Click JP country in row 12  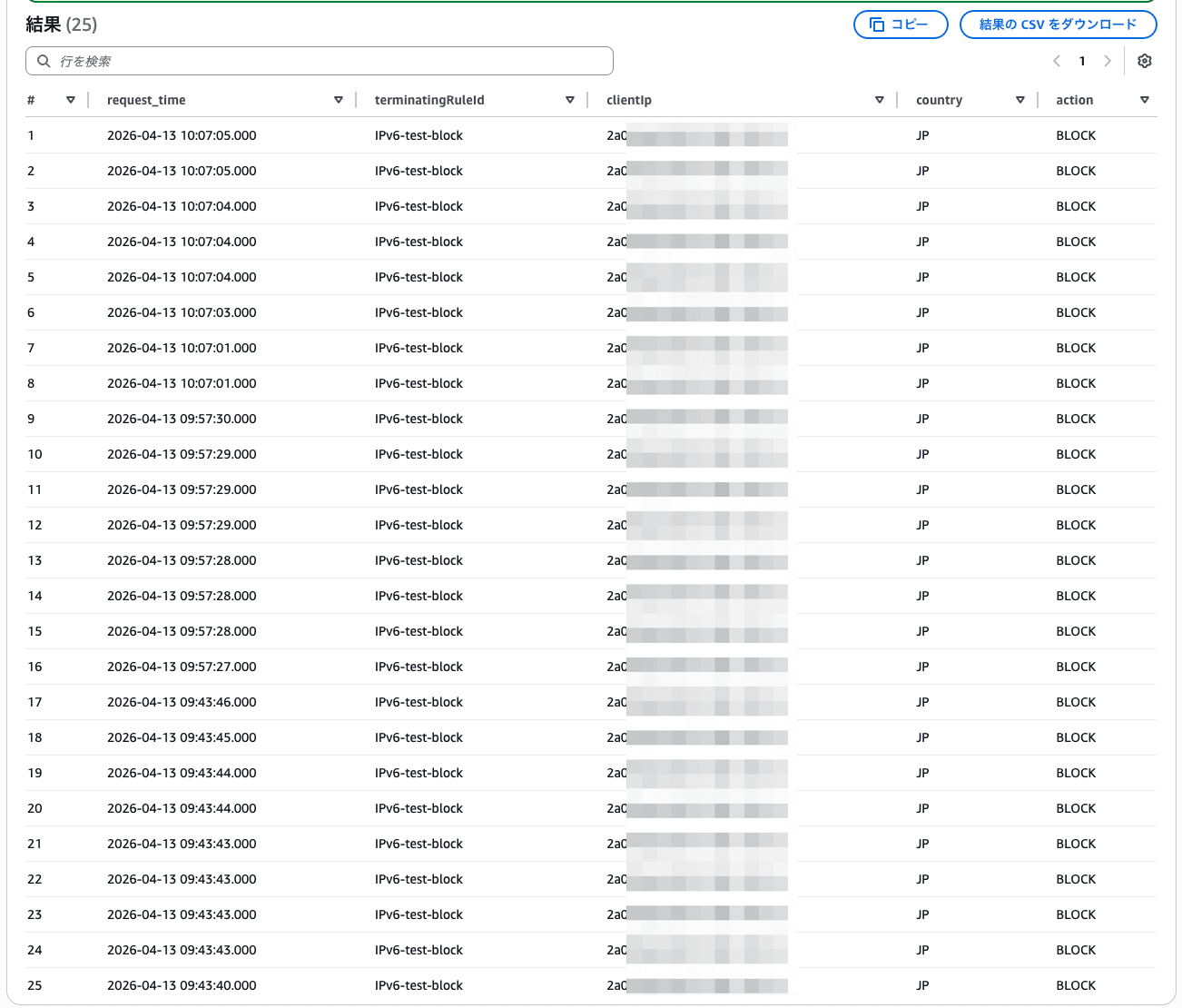point(922,525)
